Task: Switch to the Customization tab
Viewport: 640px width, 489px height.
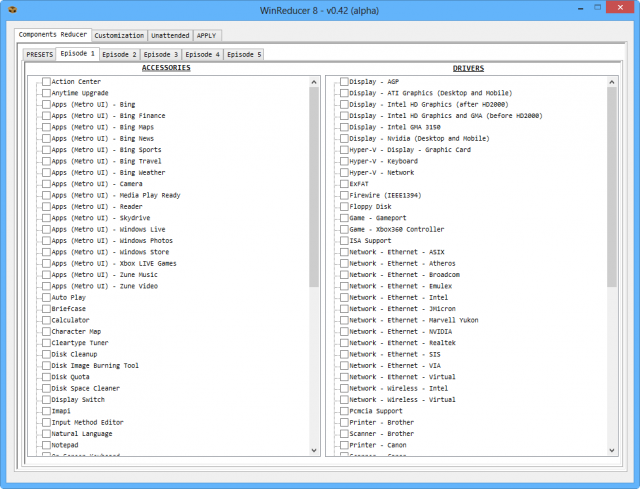Action: 119,35
